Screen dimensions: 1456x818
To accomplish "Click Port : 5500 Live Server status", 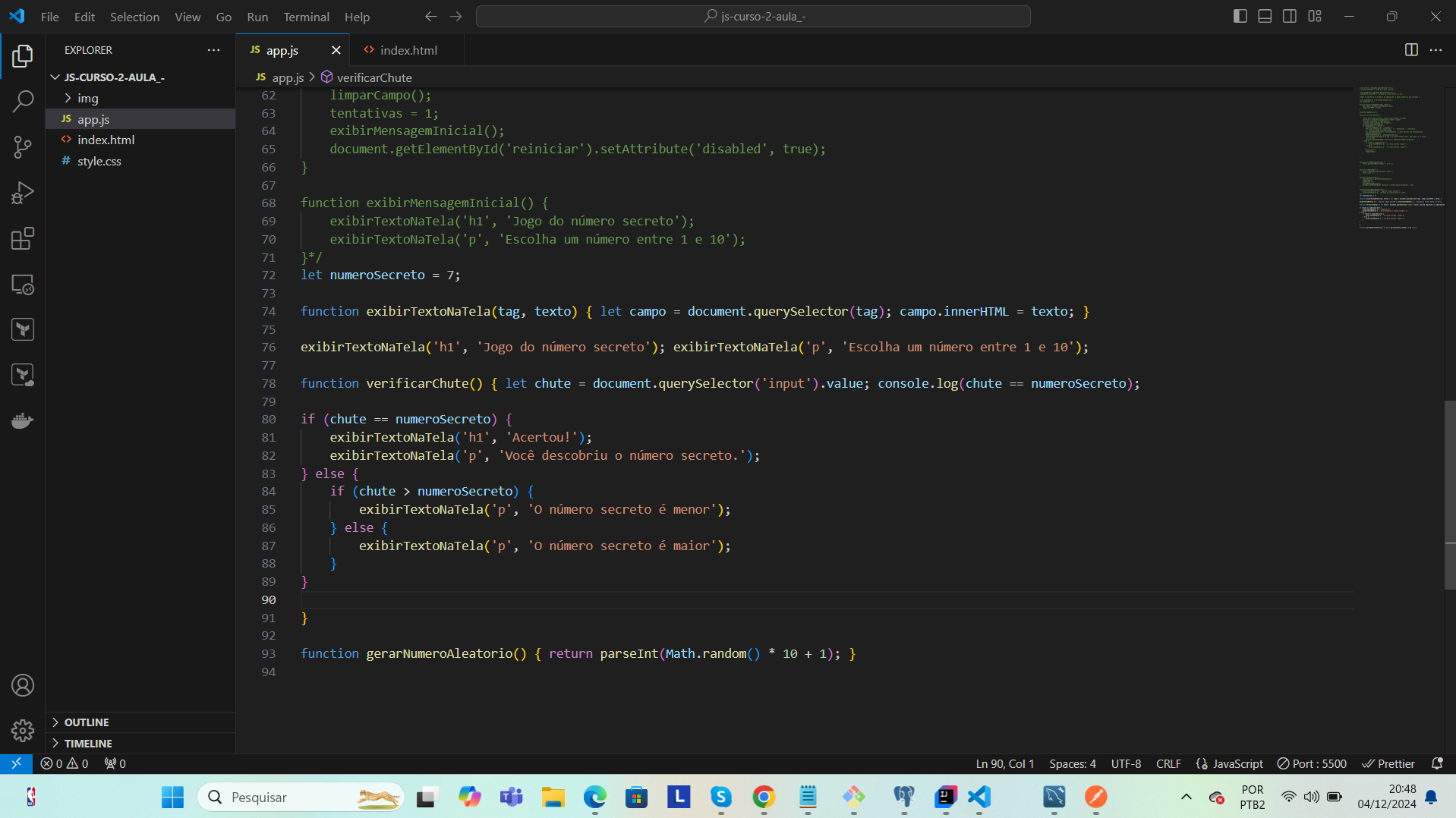I will tap(1312, 763).
